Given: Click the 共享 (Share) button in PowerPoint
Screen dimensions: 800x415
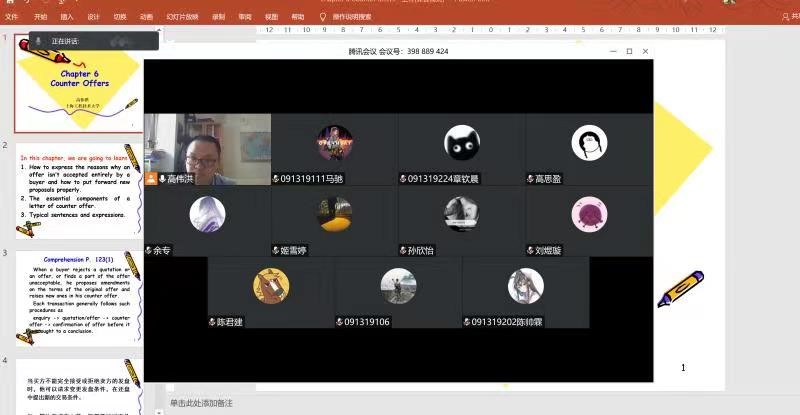Looking at the screenshot, I should click(x=790, y=17).
